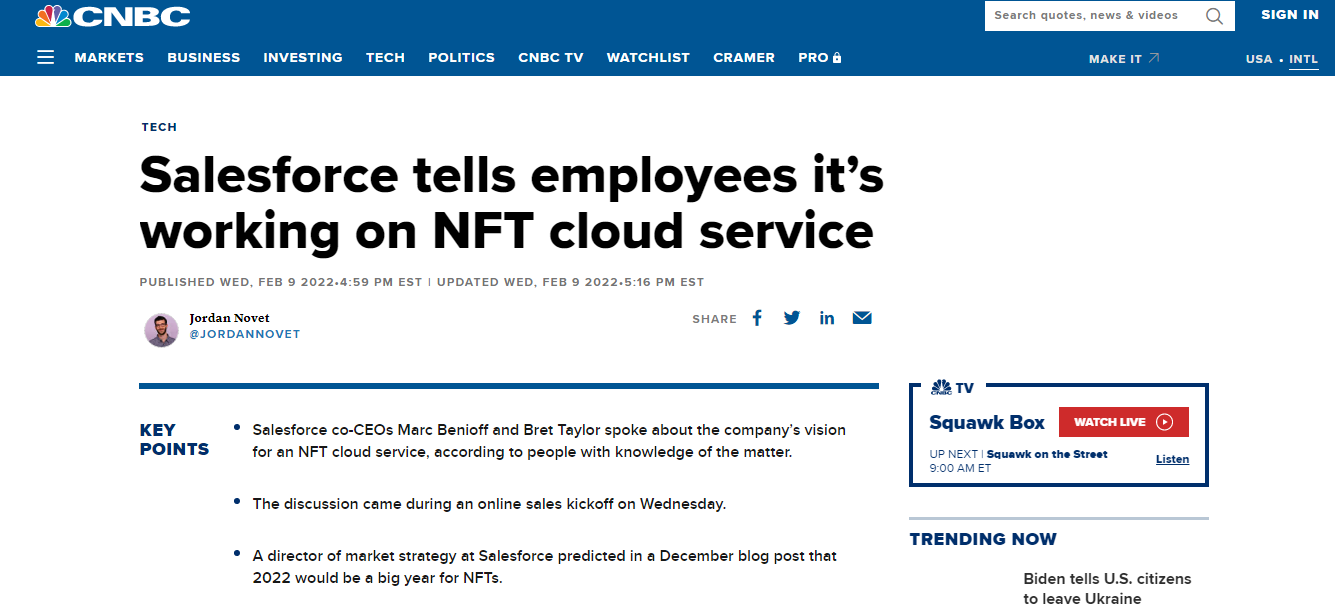Image resolution: width=1335 pixels, height=611 pixels.
Task: Switch to USA edition
Action: point(1259,59)
